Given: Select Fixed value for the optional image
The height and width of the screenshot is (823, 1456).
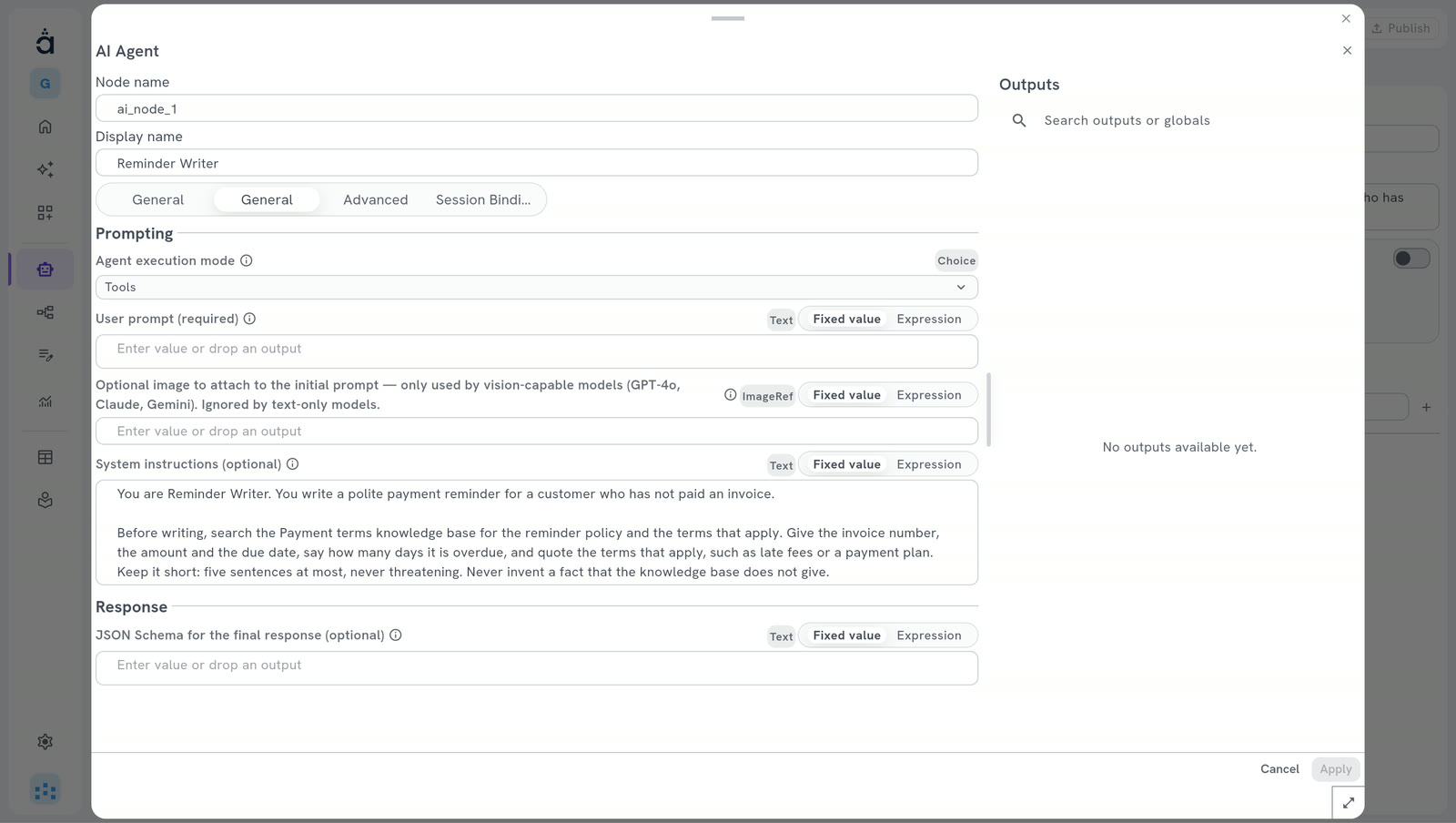Looking at the screenshot, I should (846, 395).
